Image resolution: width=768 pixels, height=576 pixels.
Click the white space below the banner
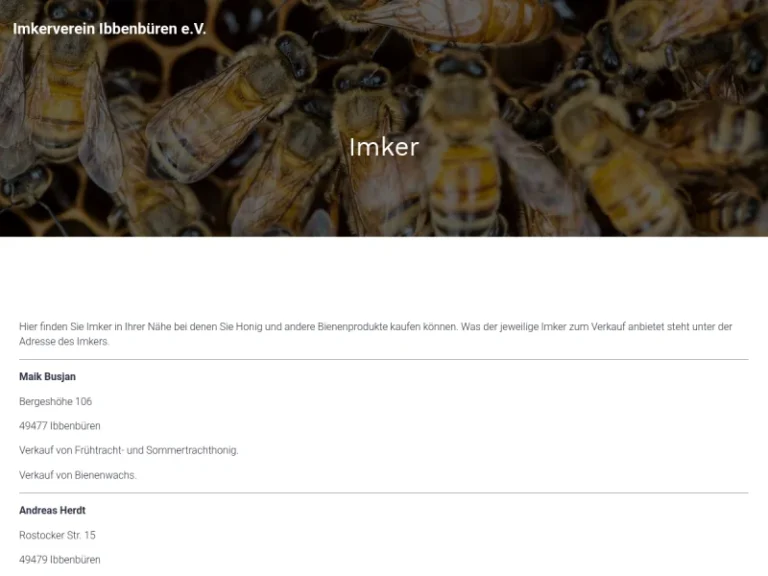coord(384,277)
